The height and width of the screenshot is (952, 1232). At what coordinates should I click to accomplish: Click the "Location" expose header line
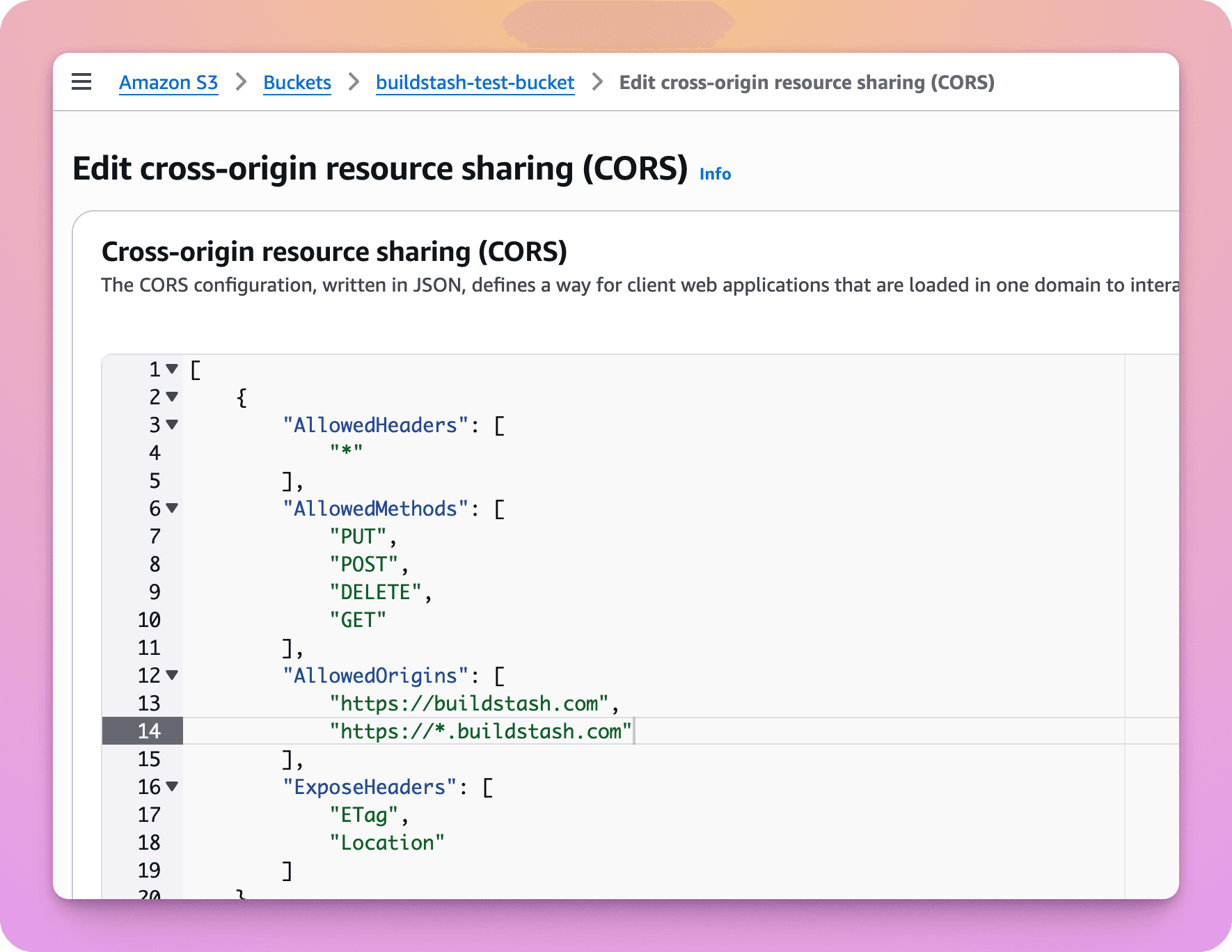387,843
